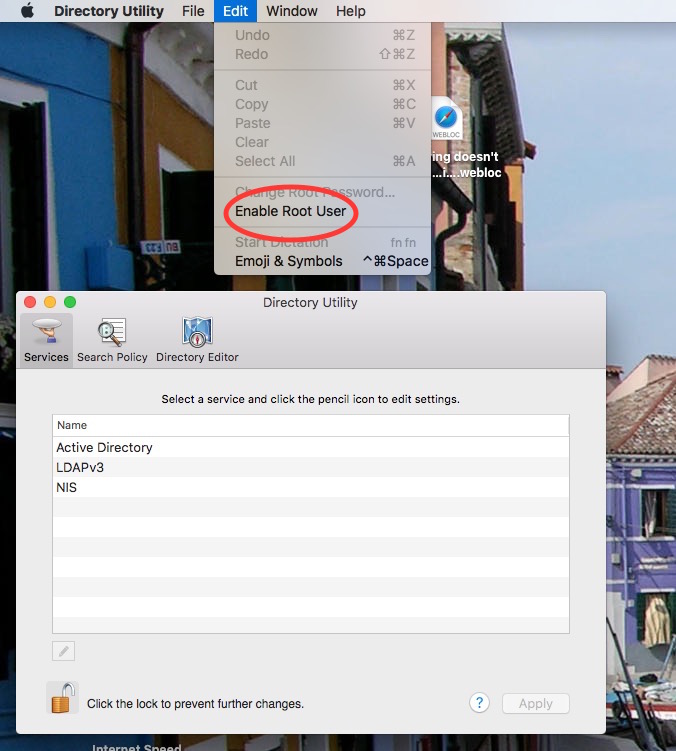This screenshot has height=751, width=676.
Task: Click the Name column header
Action: pos(310,425)
